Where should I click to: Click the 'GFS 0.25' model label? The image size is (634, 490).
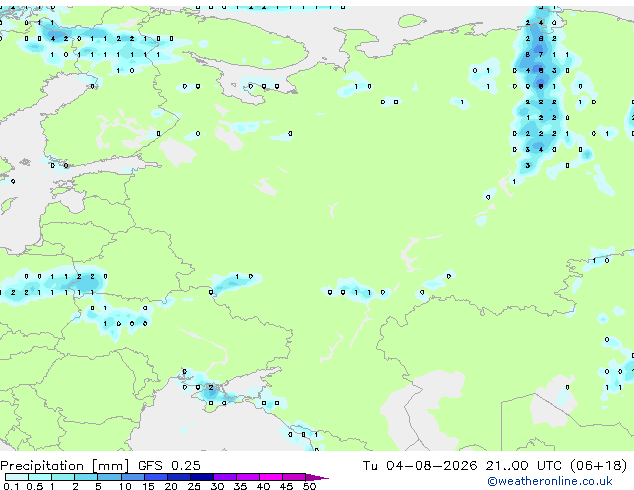click(x=169, y=466)
